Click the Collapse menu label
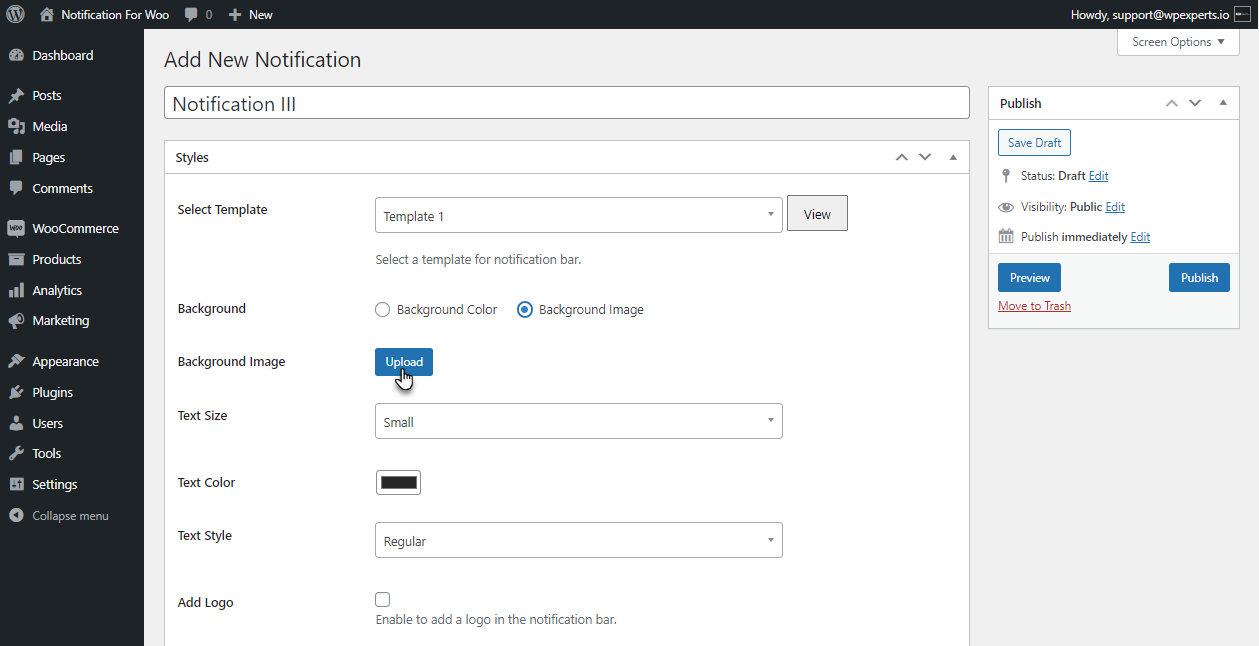The height and width of the screenshot is (646, 1259). (x=70, y=516)
